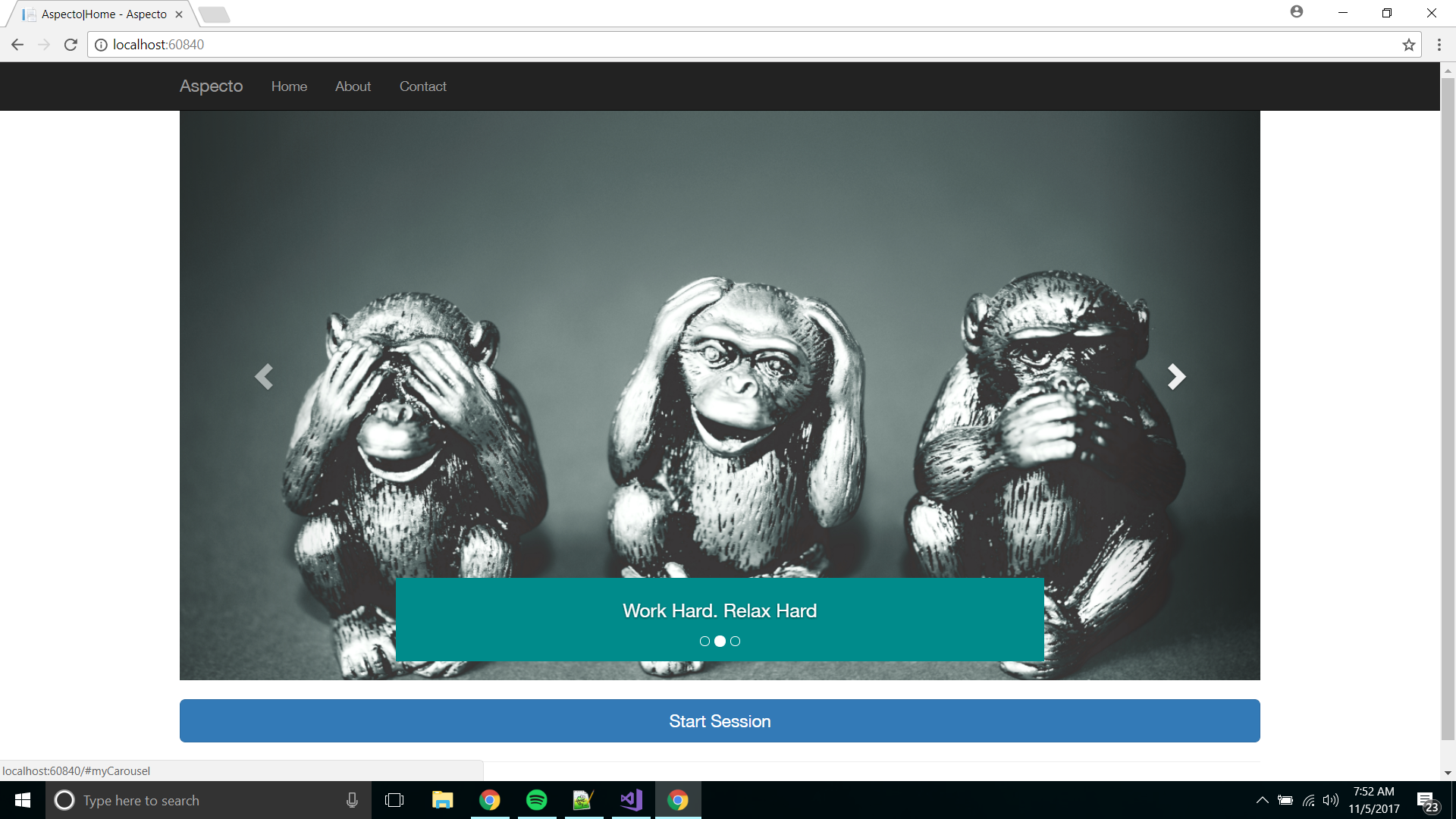Click the browser back arrow

[17, 45]
